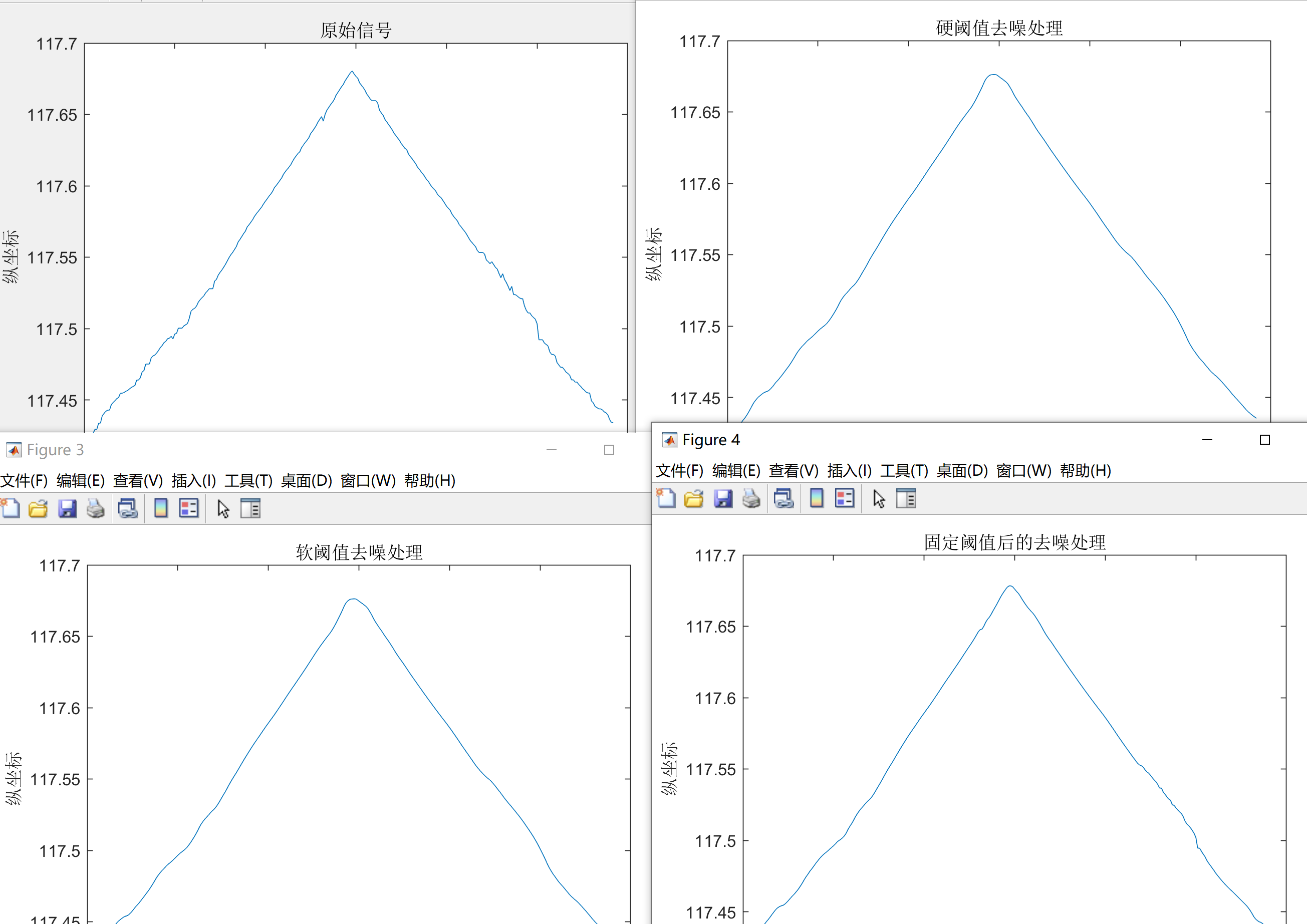Viewport: 1307px width, 924px height.
Task: Click peak of the 硬阈值去噪处理 curve
Action: point(993,75)
